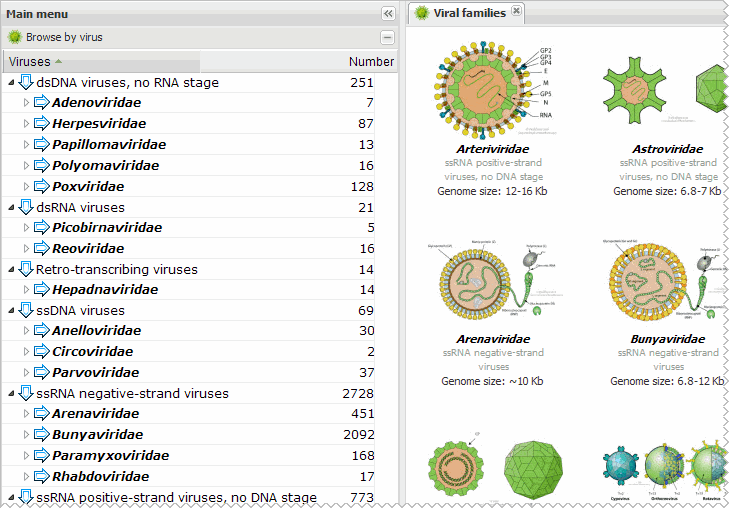Click ssRNA negative-strand viruses down-arrow icon

point(26,393)
